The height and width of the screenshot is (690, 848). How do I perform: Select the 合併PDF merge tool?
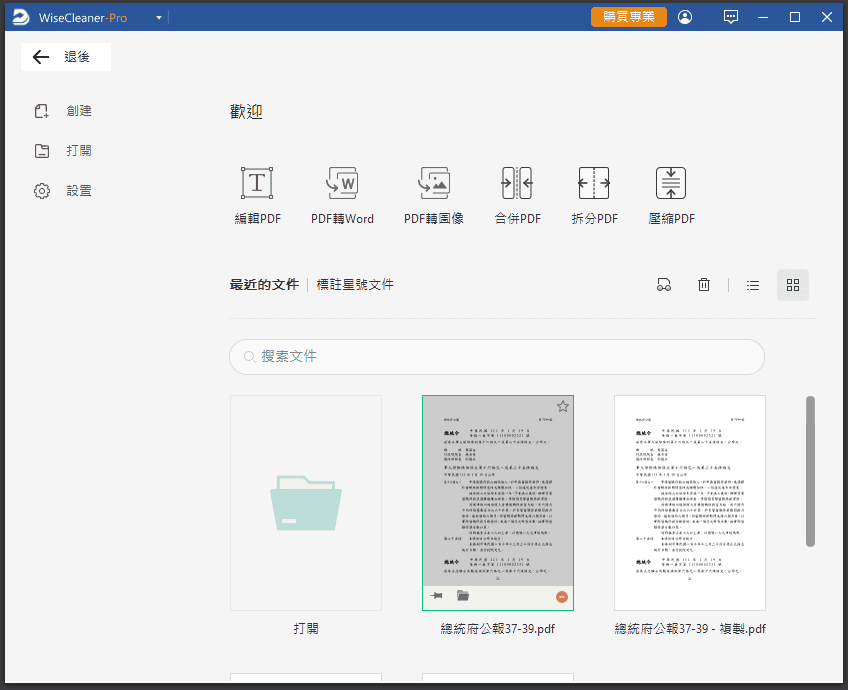pyautogui.click(x=517, y=196)
